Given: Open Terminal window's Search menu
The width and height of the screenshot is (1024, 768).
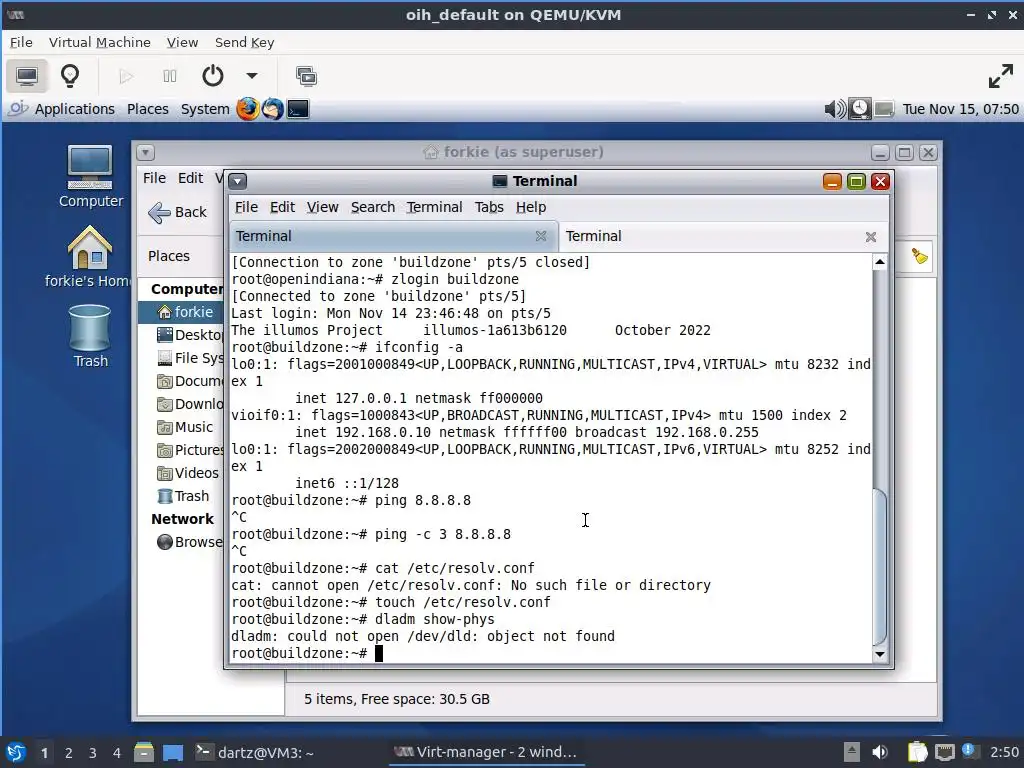Looking at the screenshot, I should tap(373, 207).
